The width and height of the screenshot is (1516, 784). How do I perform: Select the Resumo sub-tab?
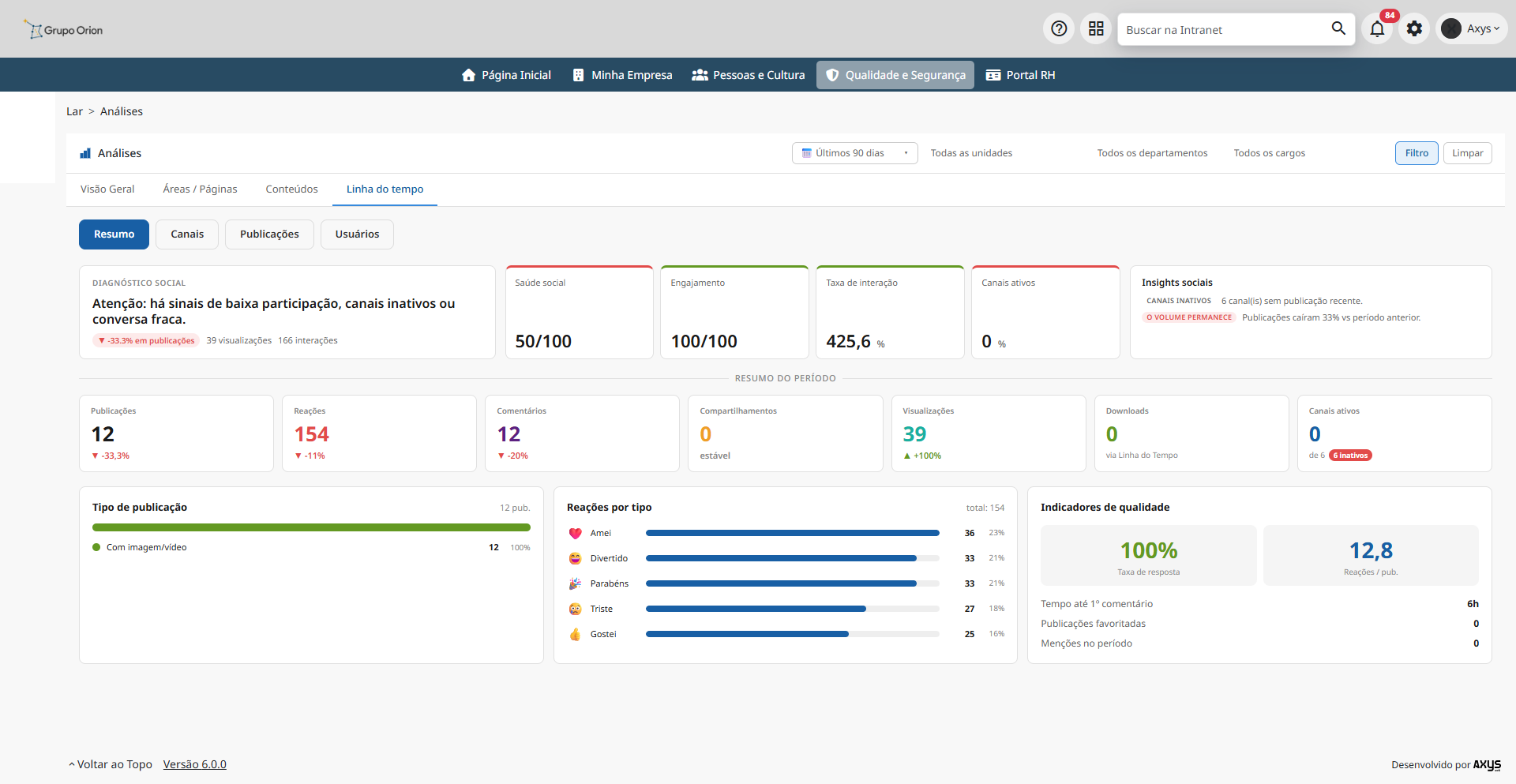114,234
